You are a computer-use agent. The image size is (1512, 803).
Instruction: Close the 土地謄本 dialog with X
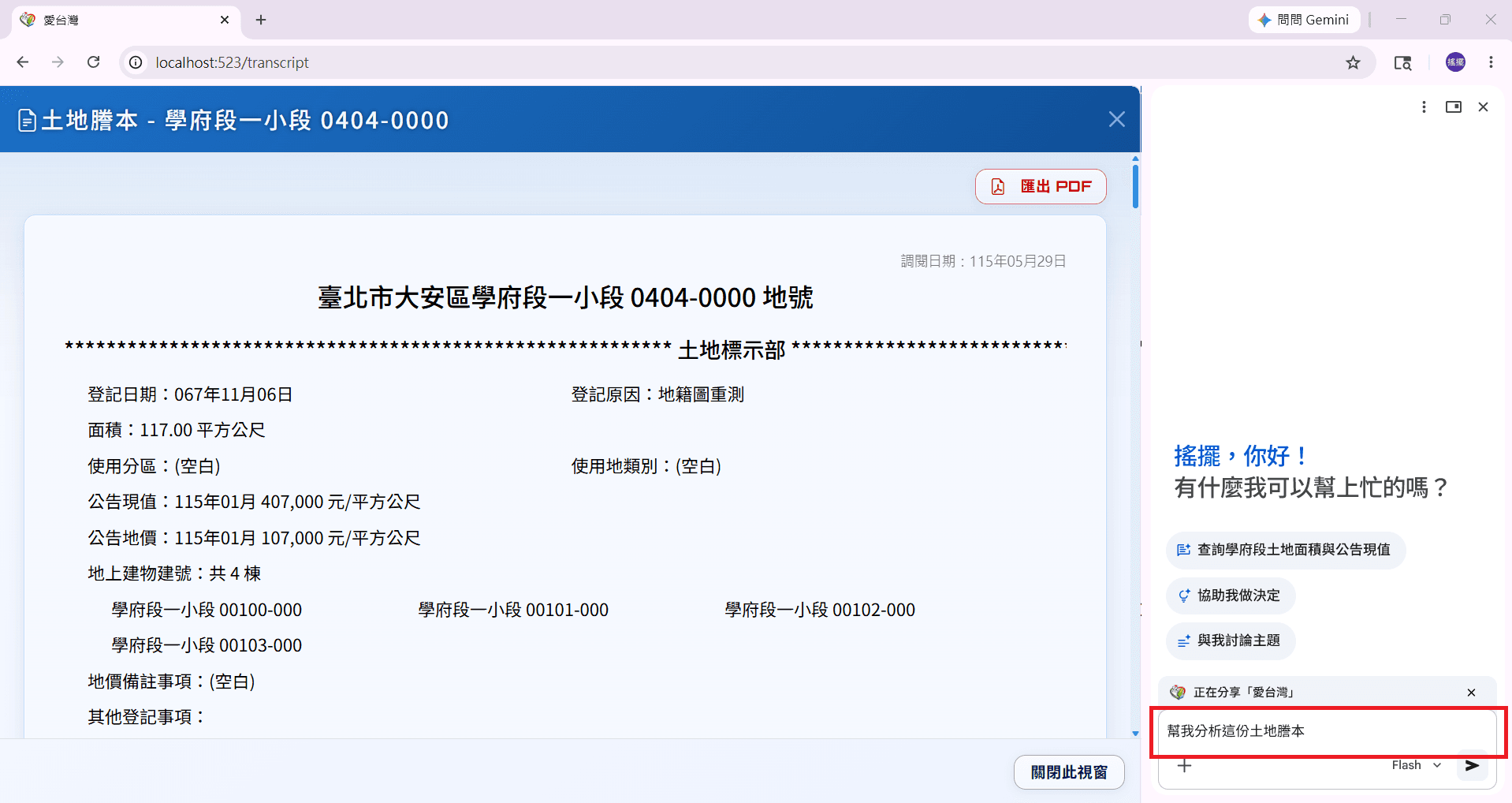point(1116,119)
